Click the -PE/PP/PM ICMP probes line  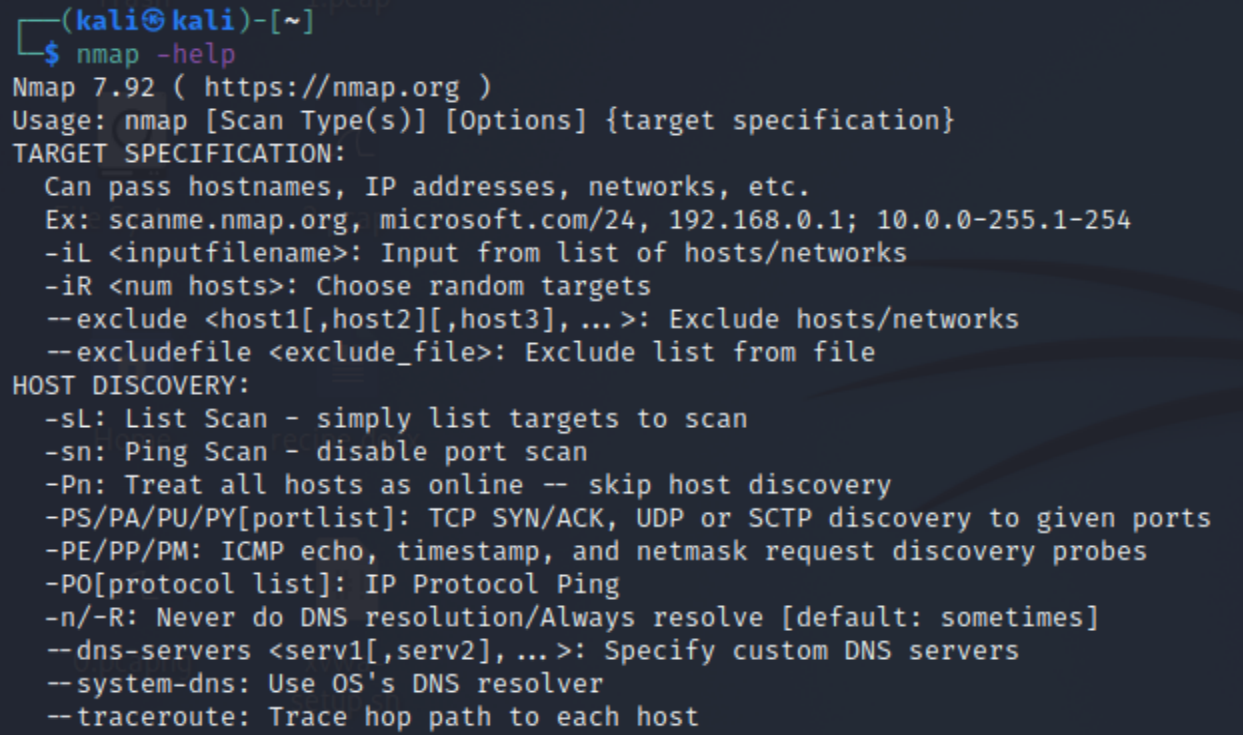pyautogui.click(x=596, y=551)
